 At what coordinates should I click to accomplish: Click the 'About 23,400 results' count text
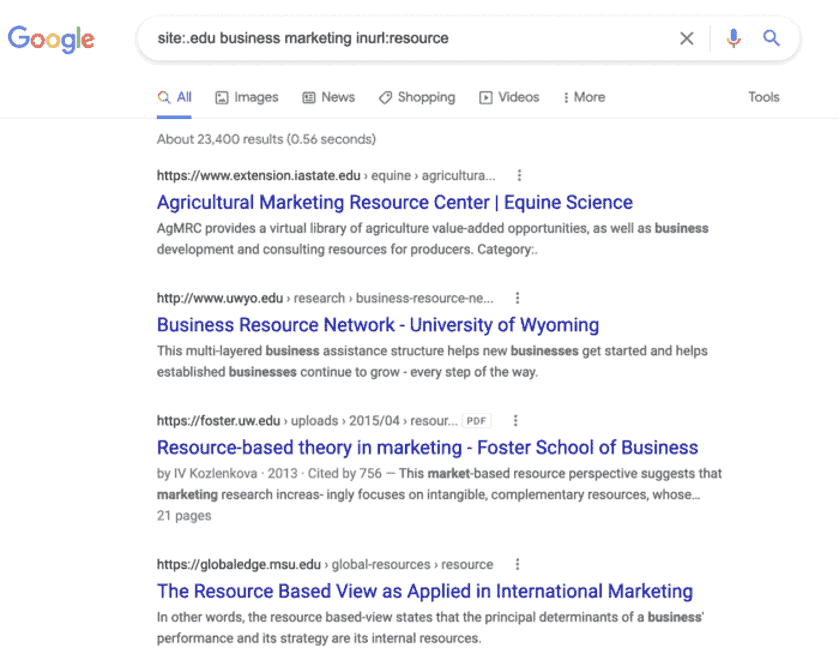point(266,139)
